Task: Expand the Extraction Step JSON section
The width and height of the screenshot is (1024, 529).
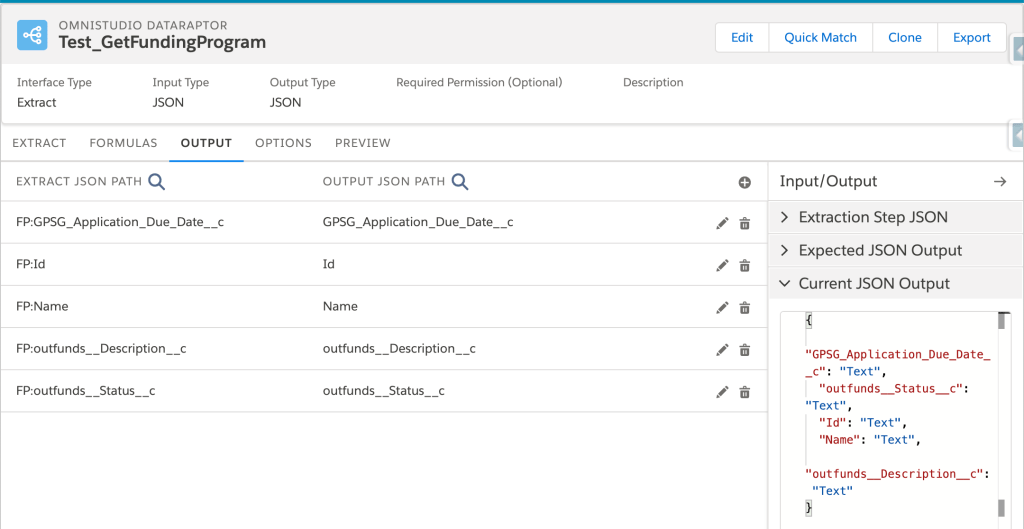Action: [x=873, y=217]
